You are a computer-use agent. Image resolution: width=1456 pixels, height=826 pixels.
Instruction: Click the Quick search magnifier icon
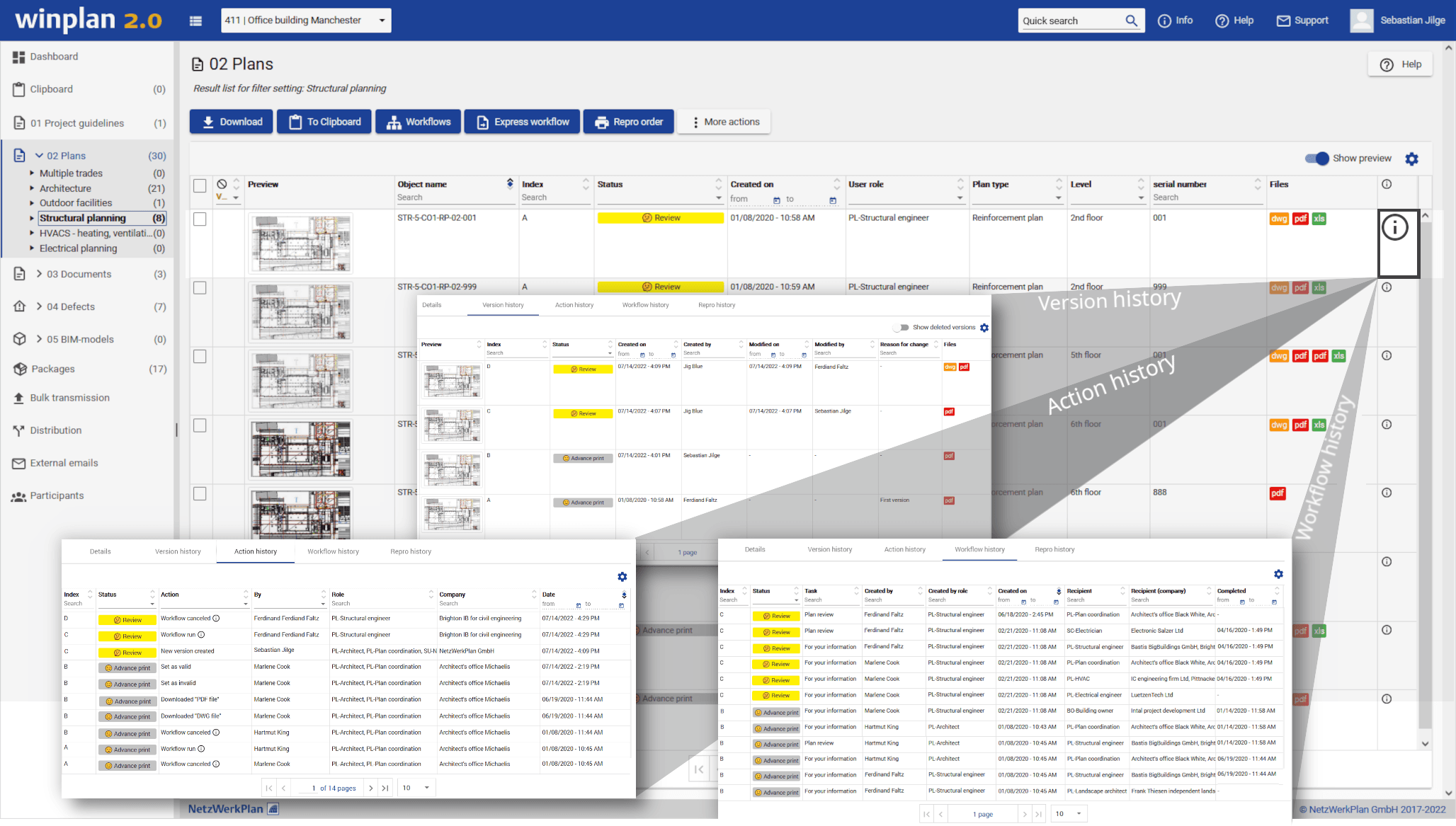pos(1131,21)
